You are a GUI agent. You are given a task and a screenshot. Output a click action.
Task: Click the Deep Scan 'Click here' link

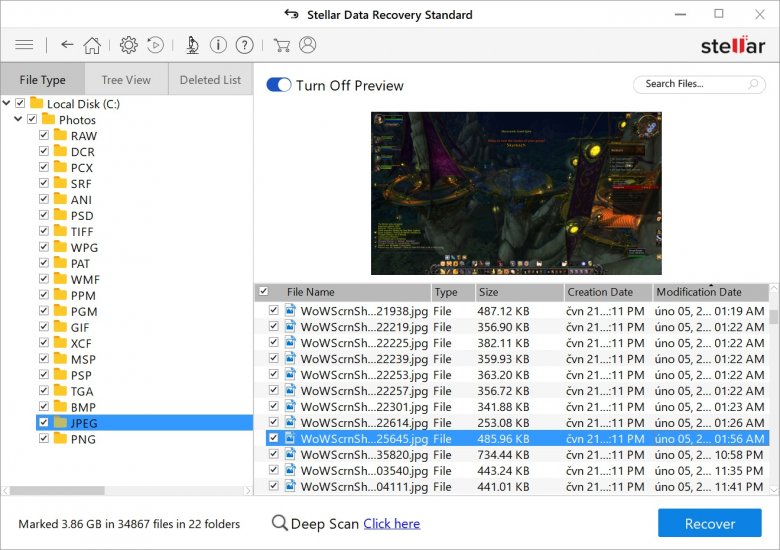[391, 523]
